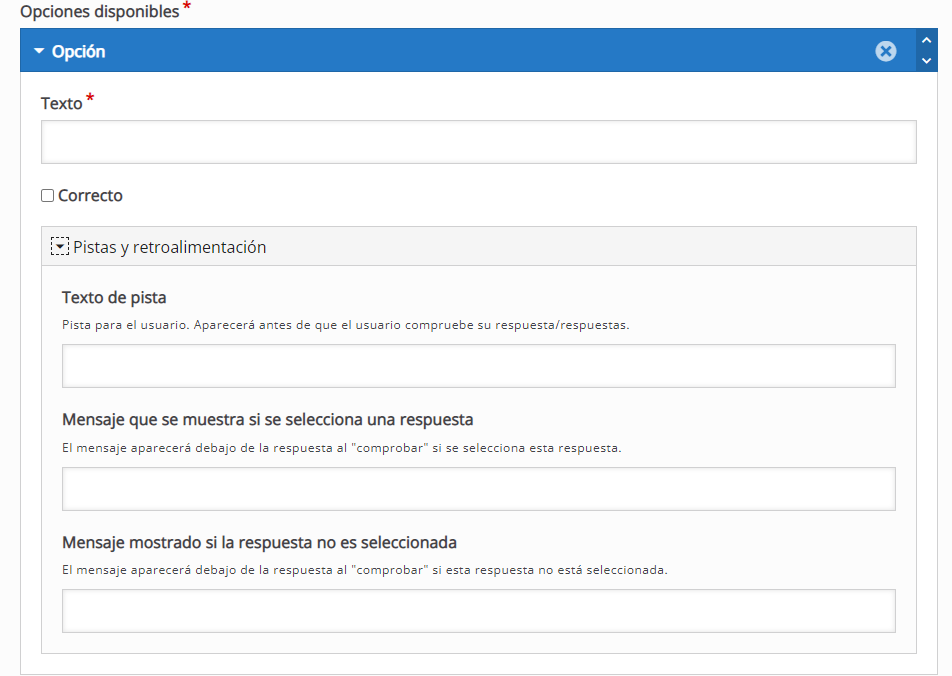Collapse the Opción panel using the white triangle
The width and height of the screenshot is (952, 676).
point(39,51)
